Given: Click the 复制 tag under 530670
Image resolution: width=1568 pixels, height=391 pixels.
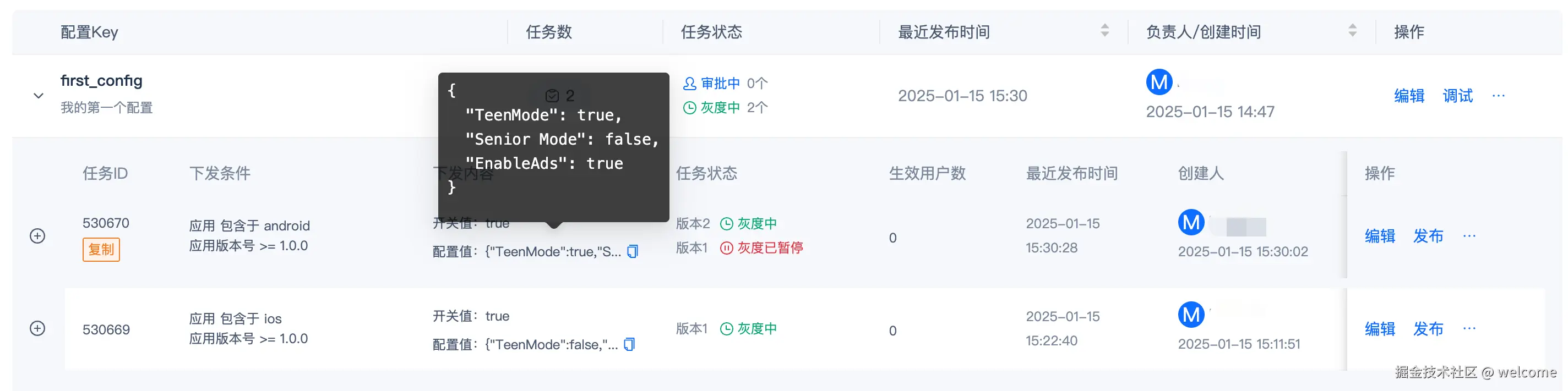Looking at the screenshot, I should [x=101, y=249].
